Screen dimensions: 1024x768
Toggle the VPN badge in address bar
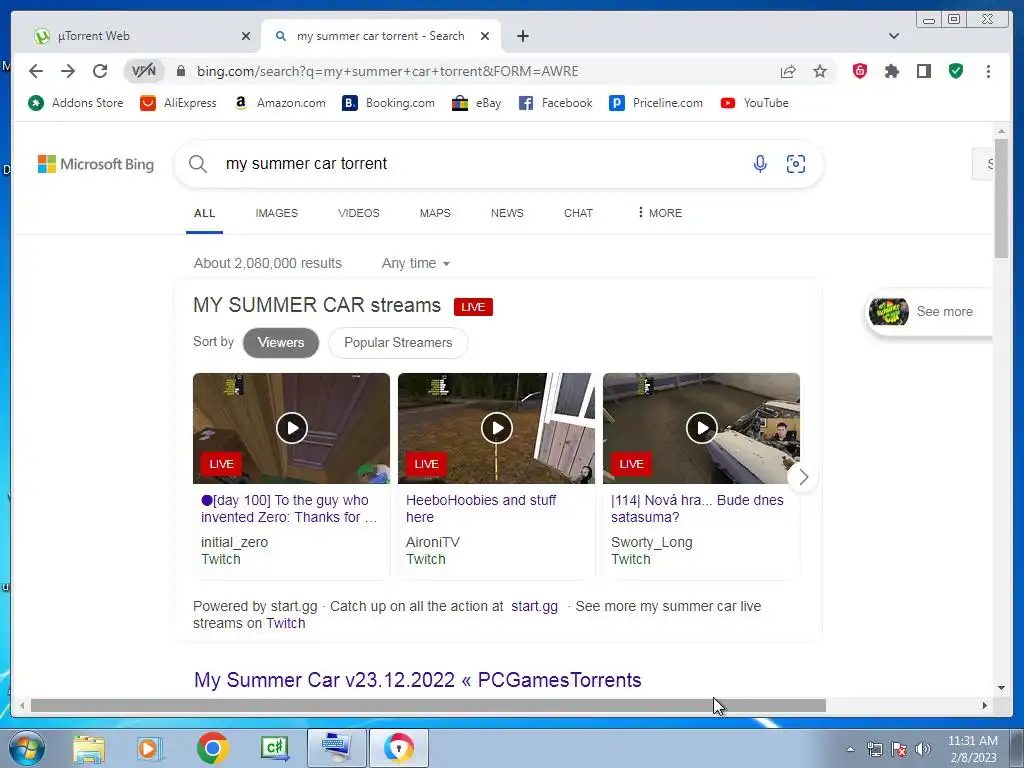point(144,71)
